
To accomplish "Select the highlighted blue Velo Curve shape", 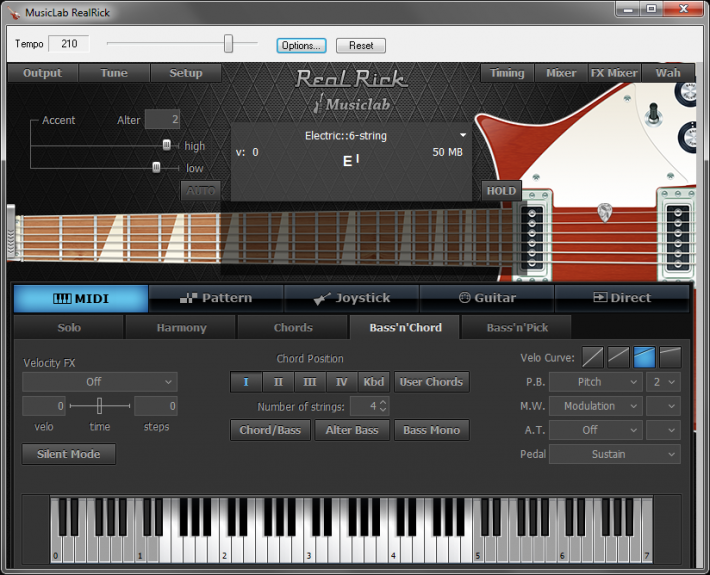I will 644,357.
